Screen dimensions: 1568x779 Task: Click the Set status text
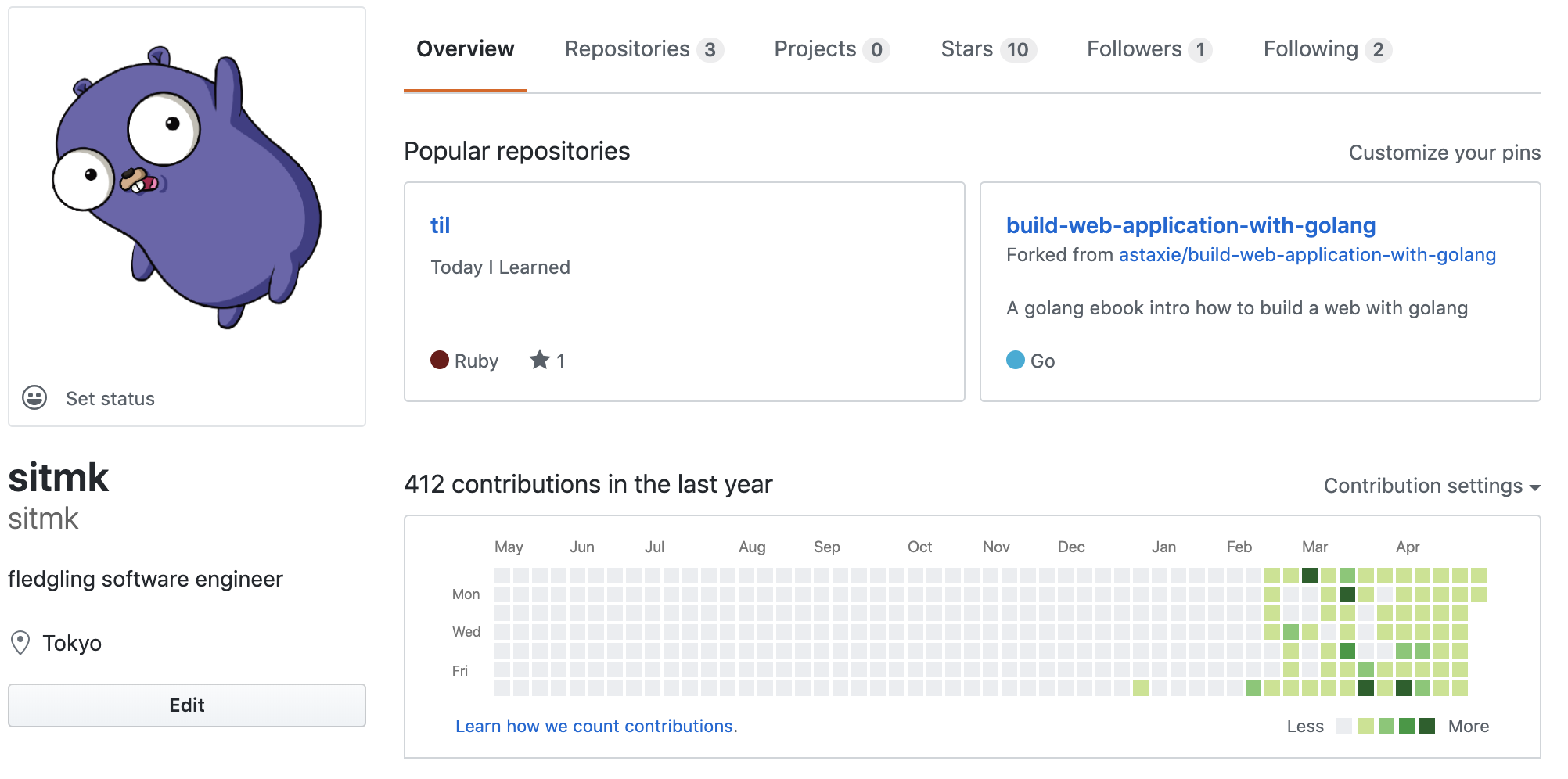pos(110,399)
